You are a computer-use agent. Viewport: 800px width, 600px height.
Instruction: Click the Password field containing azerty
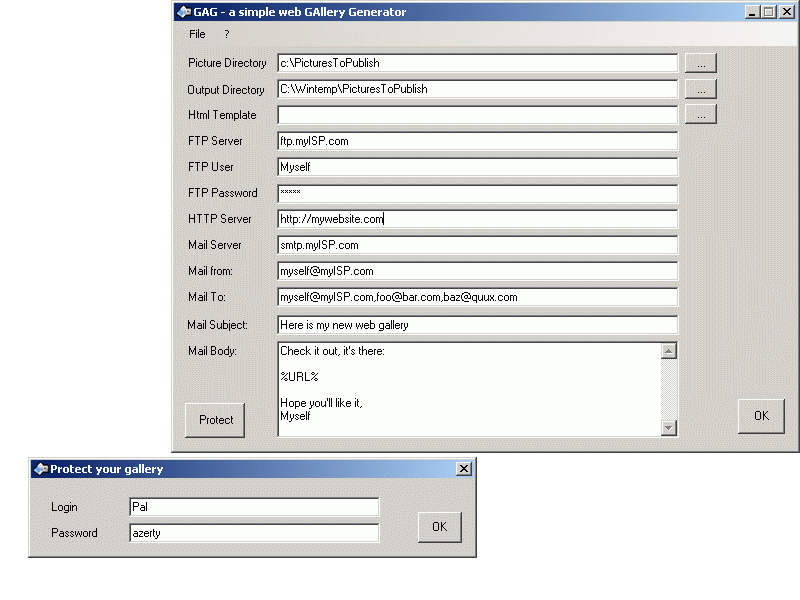pos(254,533)
